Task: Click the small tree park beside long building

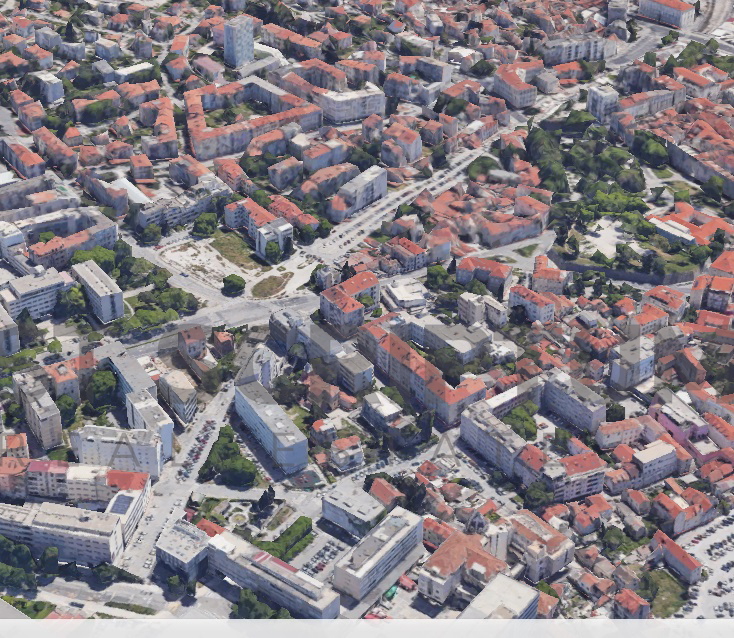Action: point(227,458)
